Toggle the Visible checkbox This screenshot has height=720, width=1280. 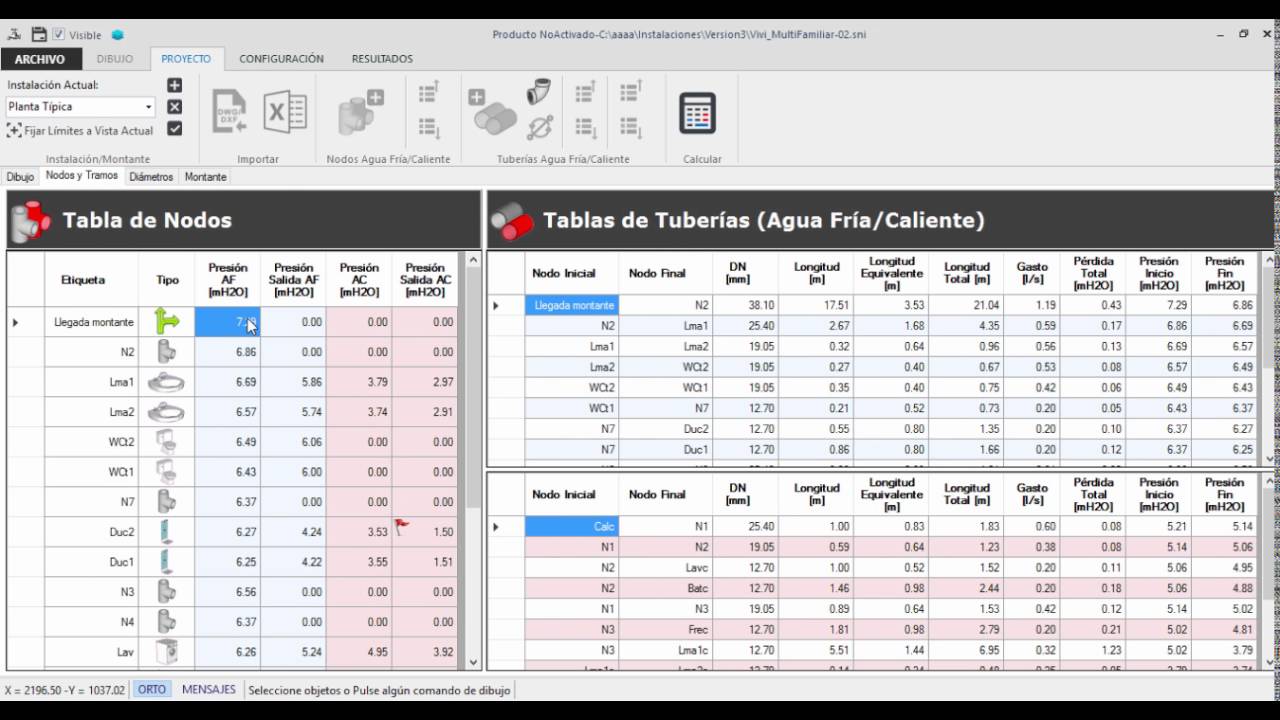pyautogui.click(x=58, y=34)
